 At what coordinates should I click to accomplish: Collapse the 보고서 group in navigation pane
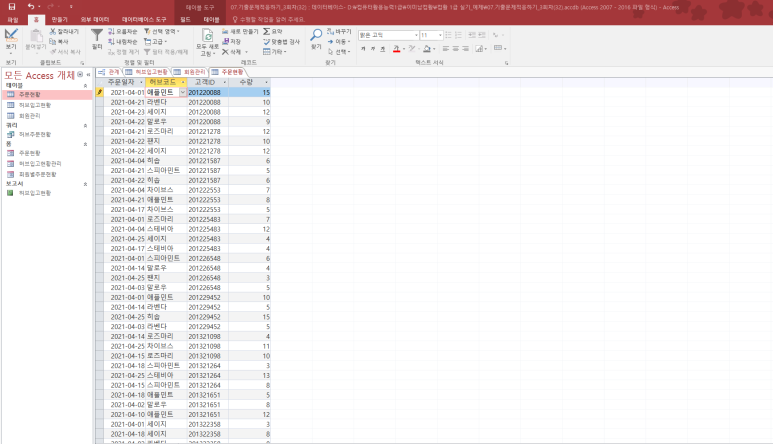tap(85, 184)
